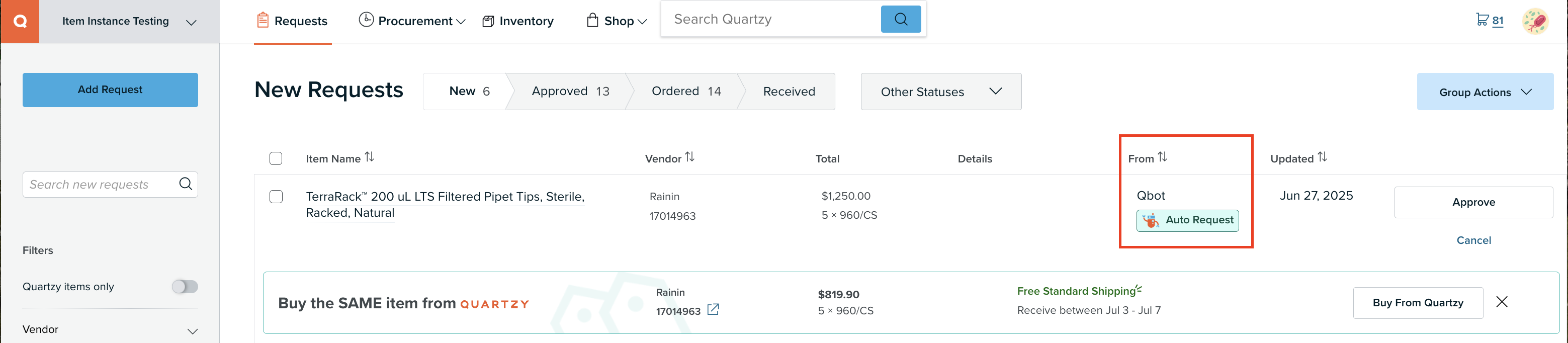
Task: Sort by Vendor arrows
Action: (x=689, y=158)
